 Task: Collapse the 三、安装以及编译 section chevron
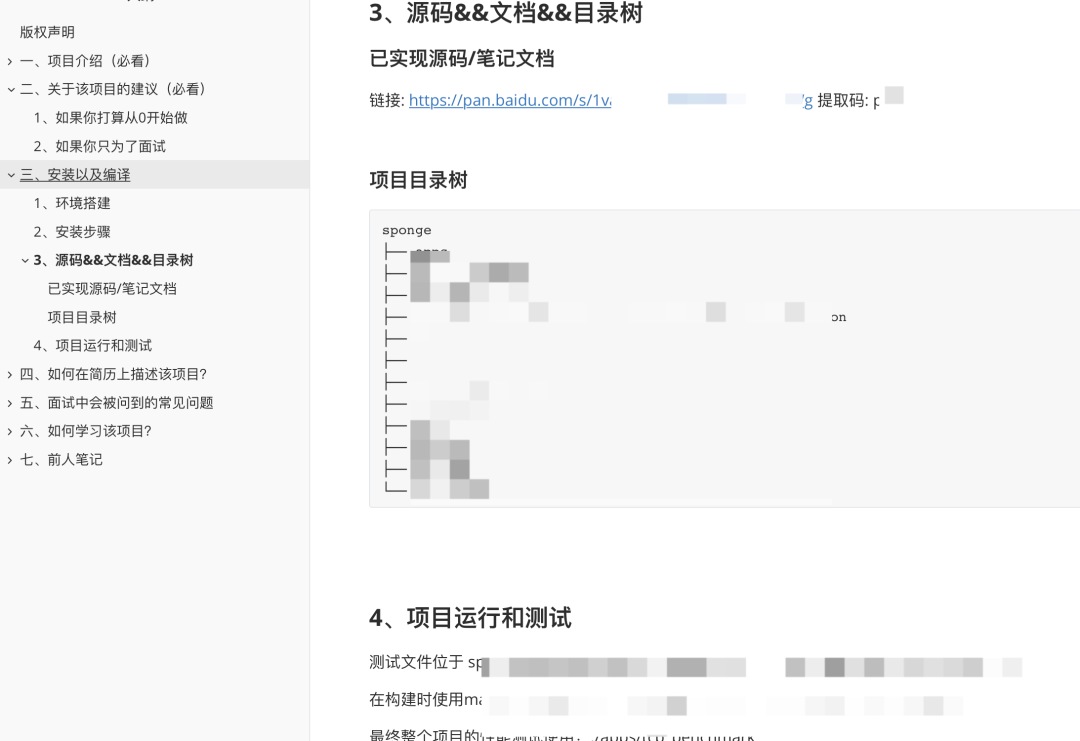10,175
